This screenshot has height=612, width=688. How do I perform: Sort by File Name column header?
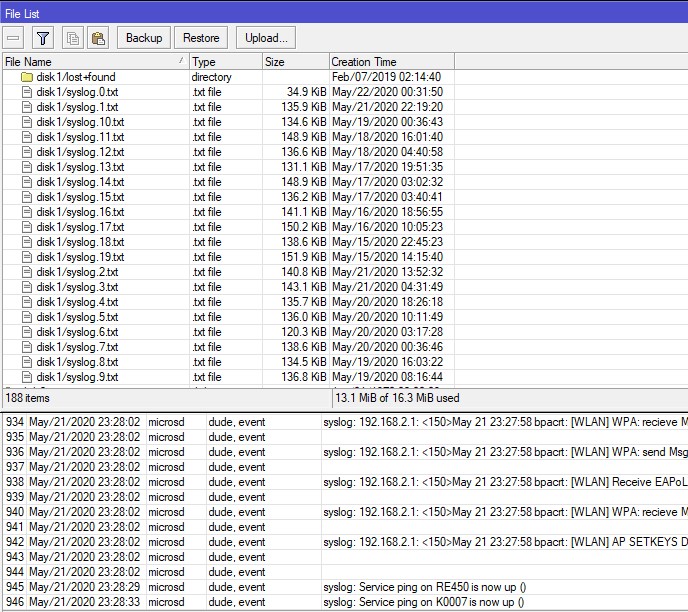96,61
